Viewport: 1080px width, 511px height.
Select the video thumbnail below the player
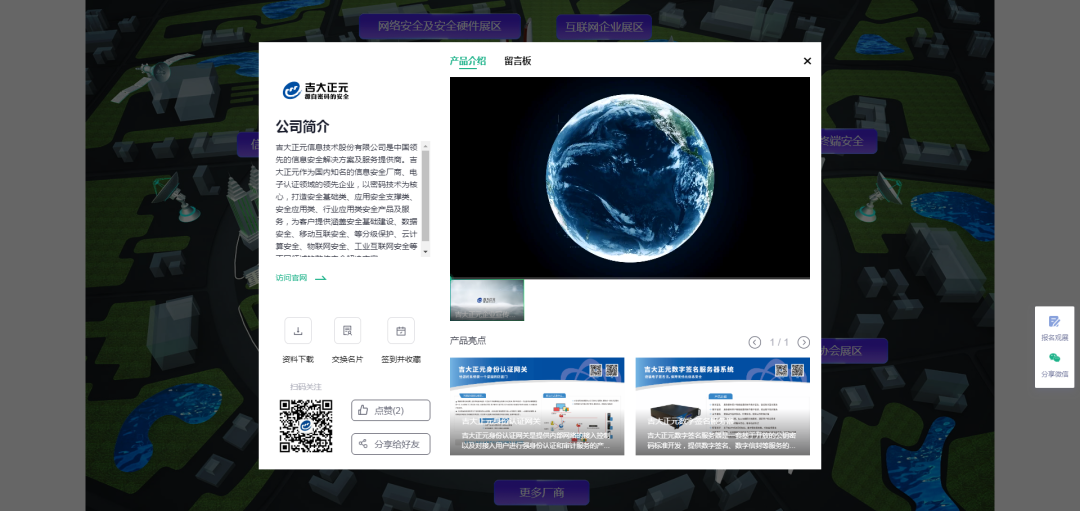pyautogui.click(x=487, y=300)
